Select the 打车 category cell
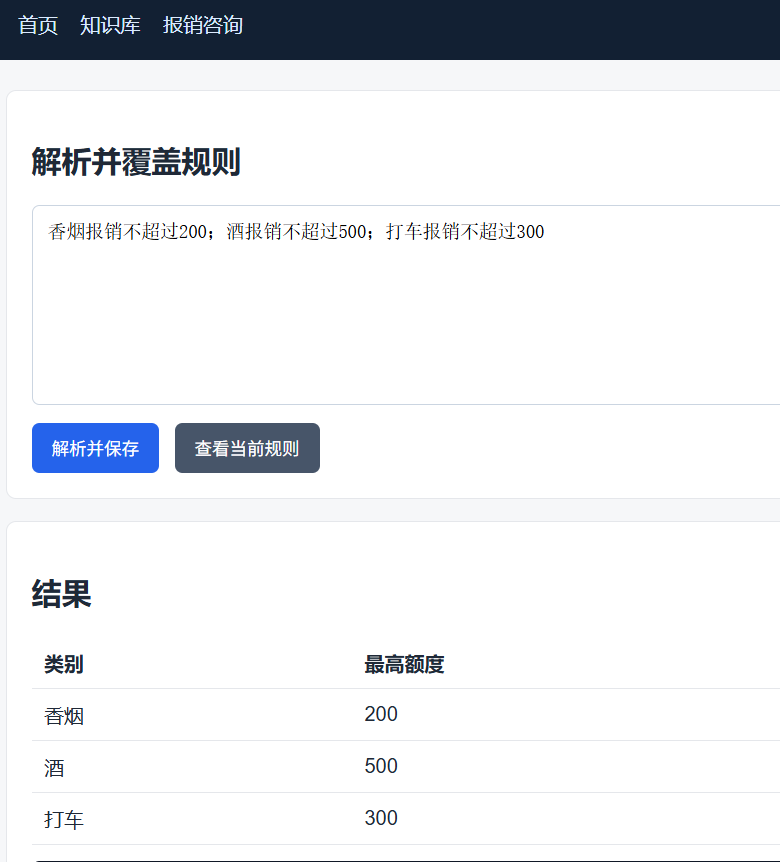This screenshot has width=780, height=862. click(64, 820)
